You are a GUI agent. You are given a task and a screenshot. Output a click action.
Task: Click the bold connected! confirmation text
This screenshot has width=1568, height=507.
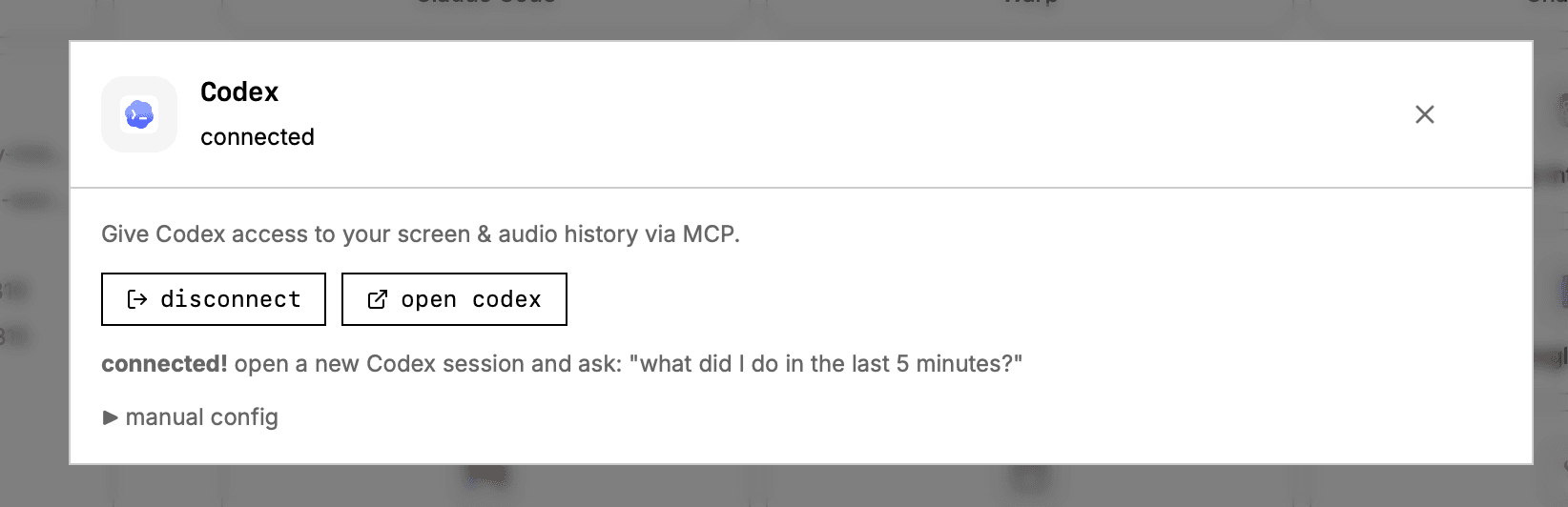[164, 364]
